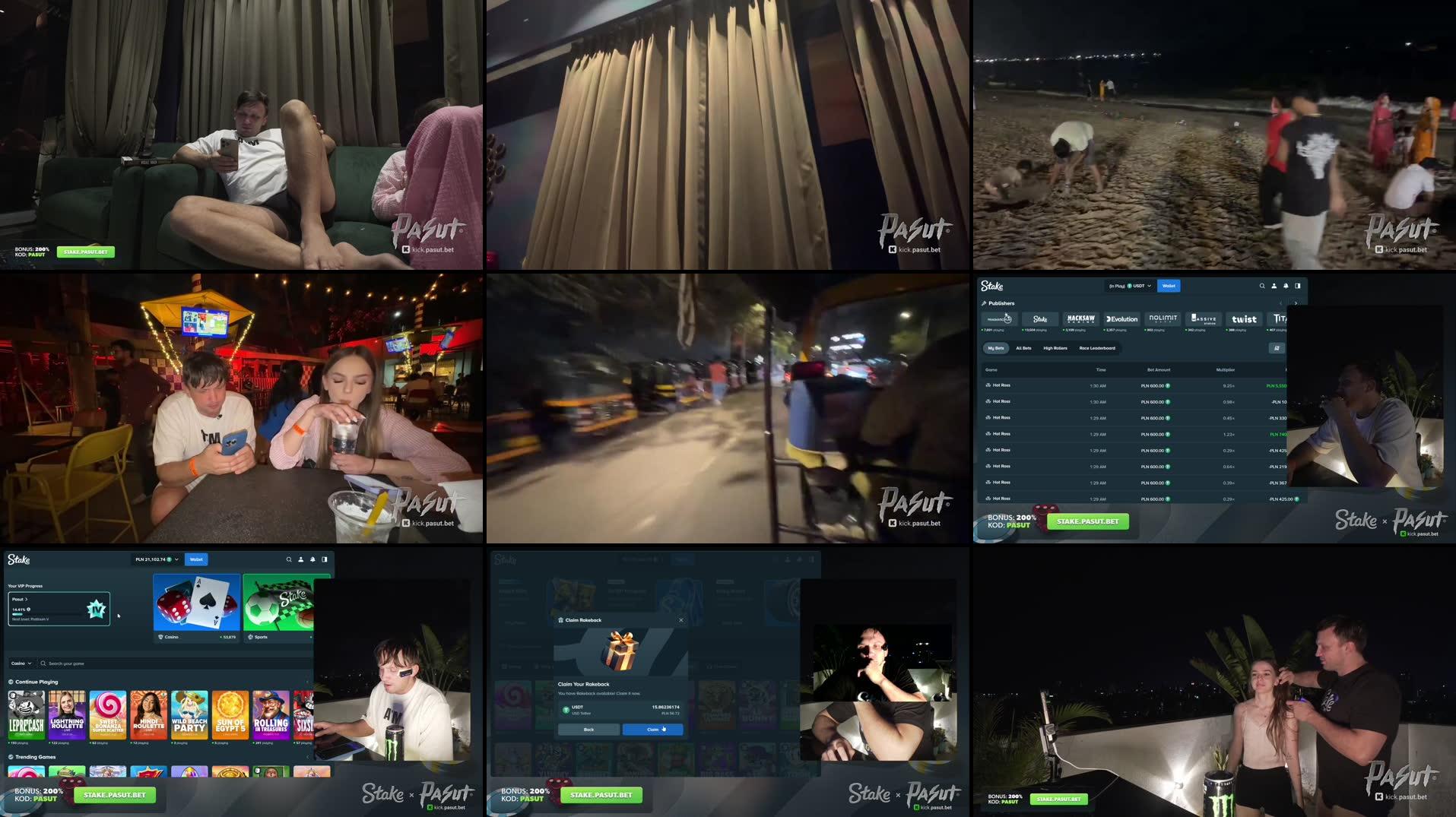Switch to the All Bets tab
This screenshot has height=817, width=1456.
pyautogui.click(x=1024, y=348)
